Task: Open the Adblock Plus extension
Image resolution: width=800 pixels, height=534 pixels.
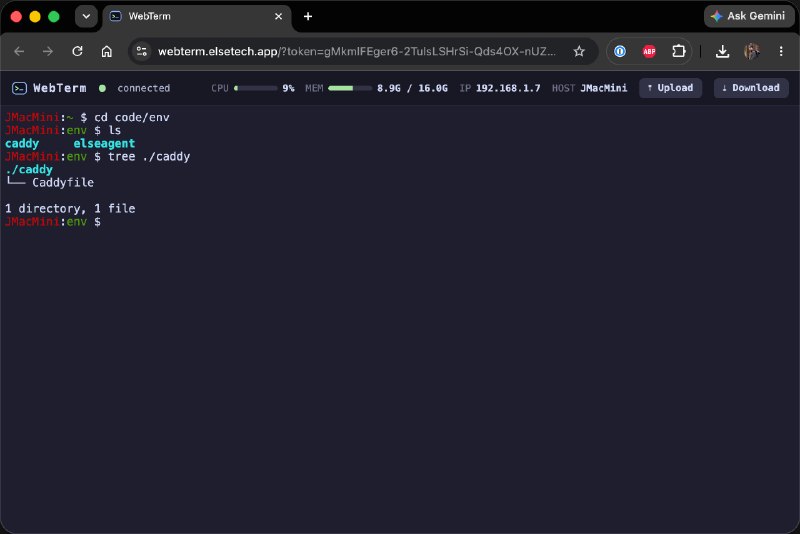Action: pyautogui.click(x=649, y=51)
